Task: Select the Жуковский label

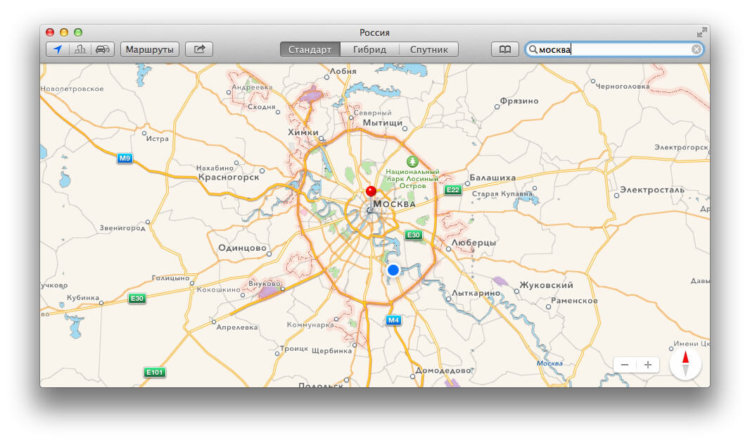Action: click(x=546, y=285)
